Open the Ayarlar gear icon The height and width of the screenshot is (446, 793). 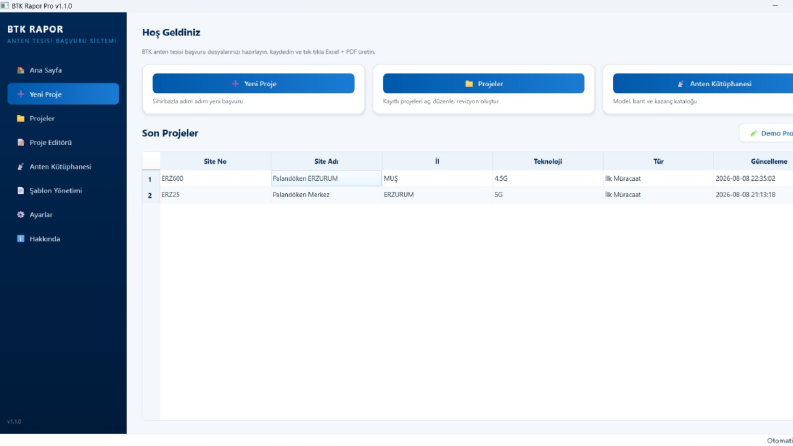[20, 214]
